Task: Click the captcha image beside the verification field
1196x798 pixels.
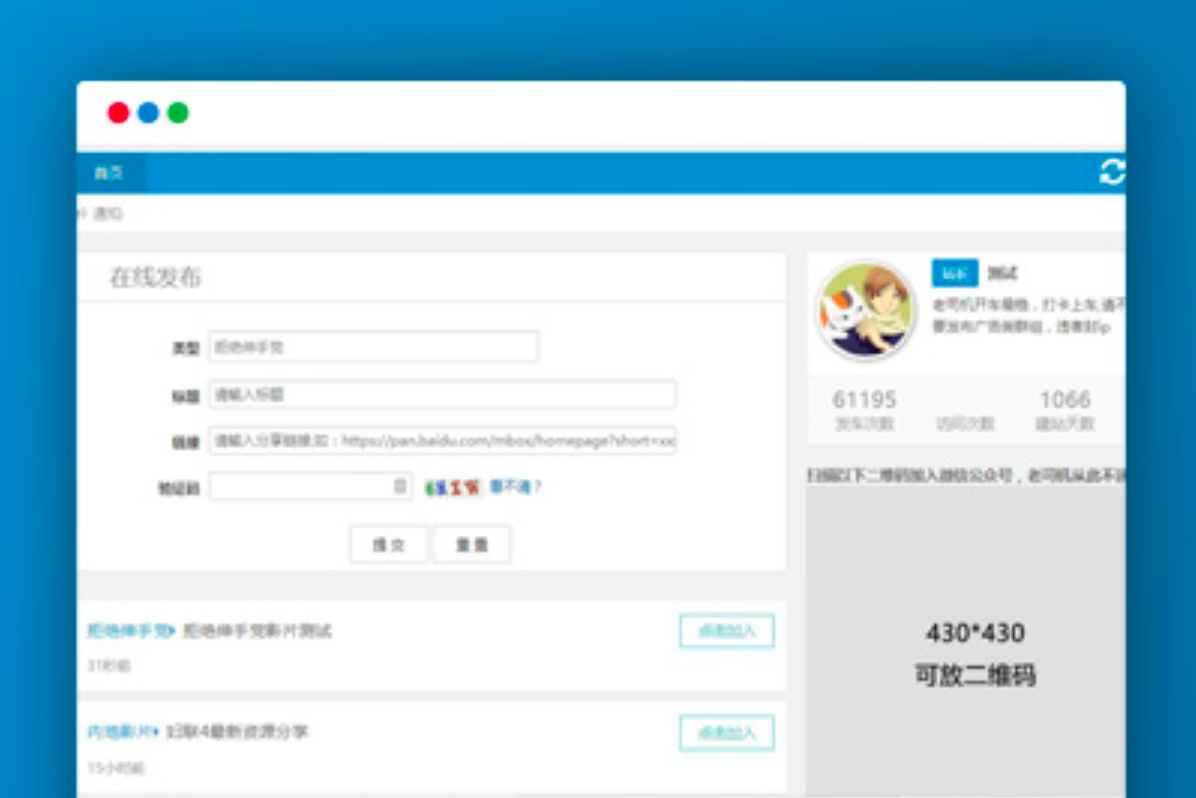Action: click(454, 487)
